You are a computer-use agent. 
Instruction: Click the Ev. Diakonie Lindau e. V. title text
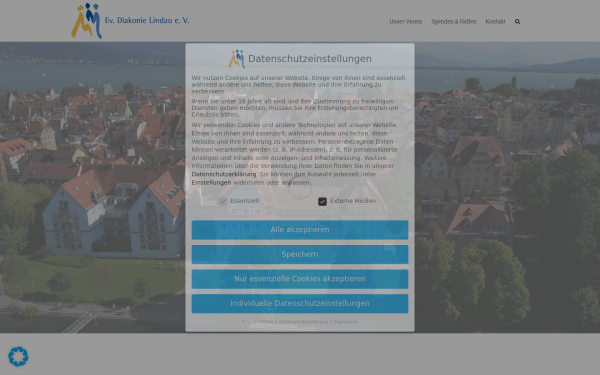[x=147, y=20]
